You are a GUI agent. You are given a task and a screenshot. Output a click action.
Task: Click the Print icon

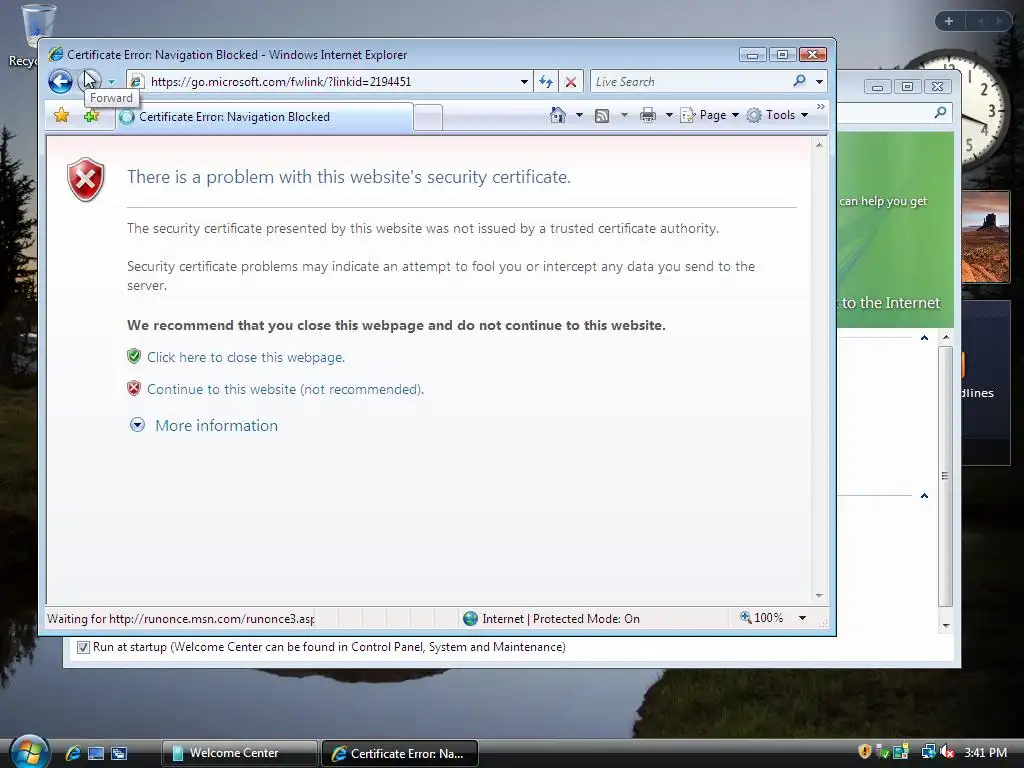(647, 116)
